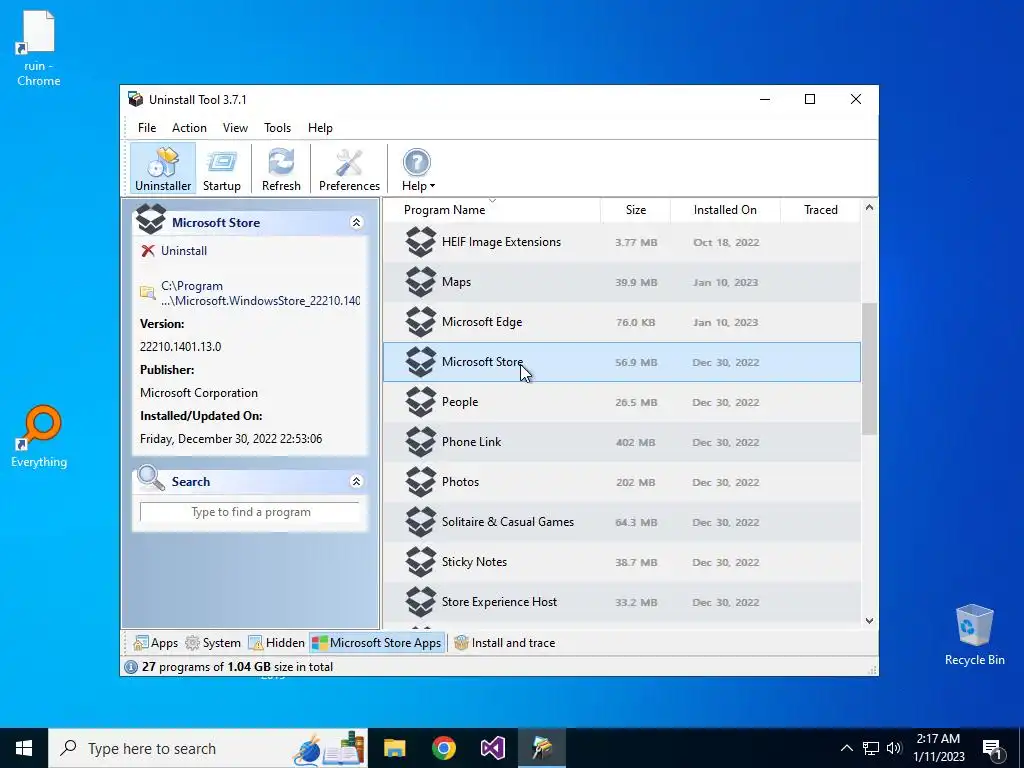Open the Help toolbar dropdown
Viewport: 1024px width, 768px height.
pyautogui.click(x=418, y=168)
